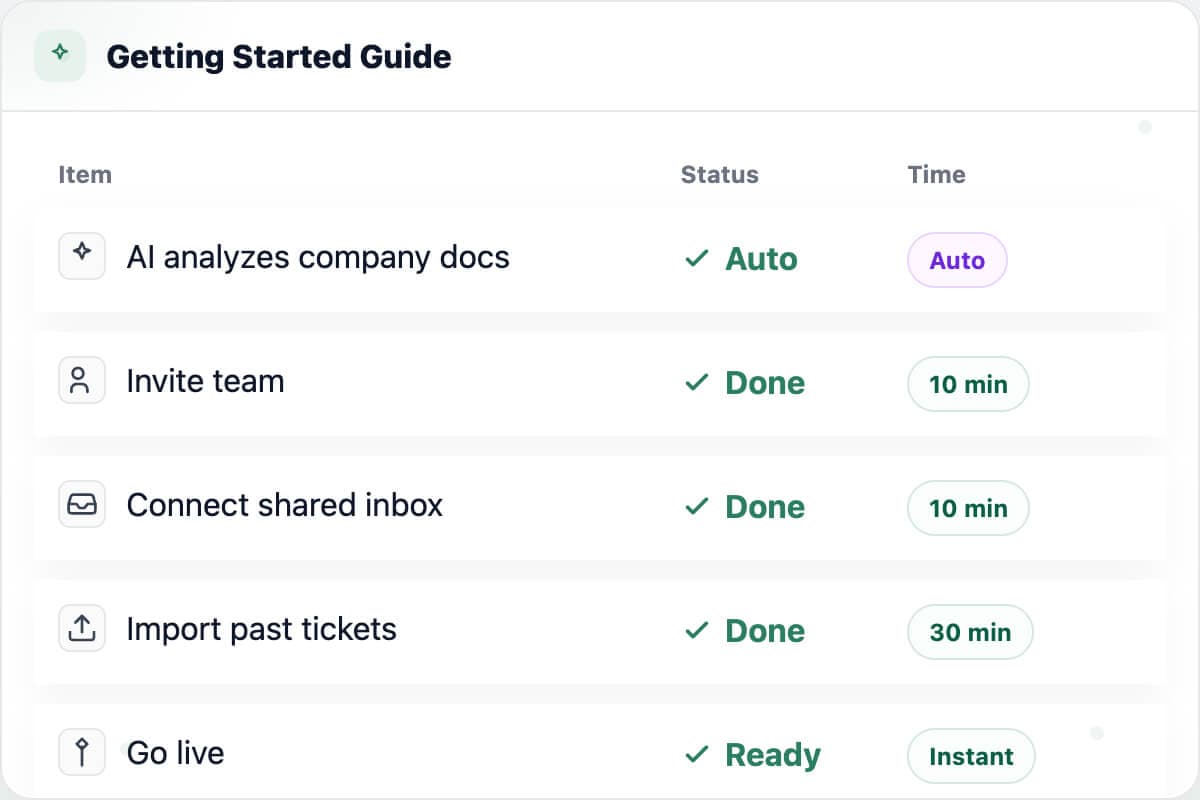Open the purple Auto time badge
Image resolution: width=1200 pixels, height=800 pixels.
click(x=957, y=260)
